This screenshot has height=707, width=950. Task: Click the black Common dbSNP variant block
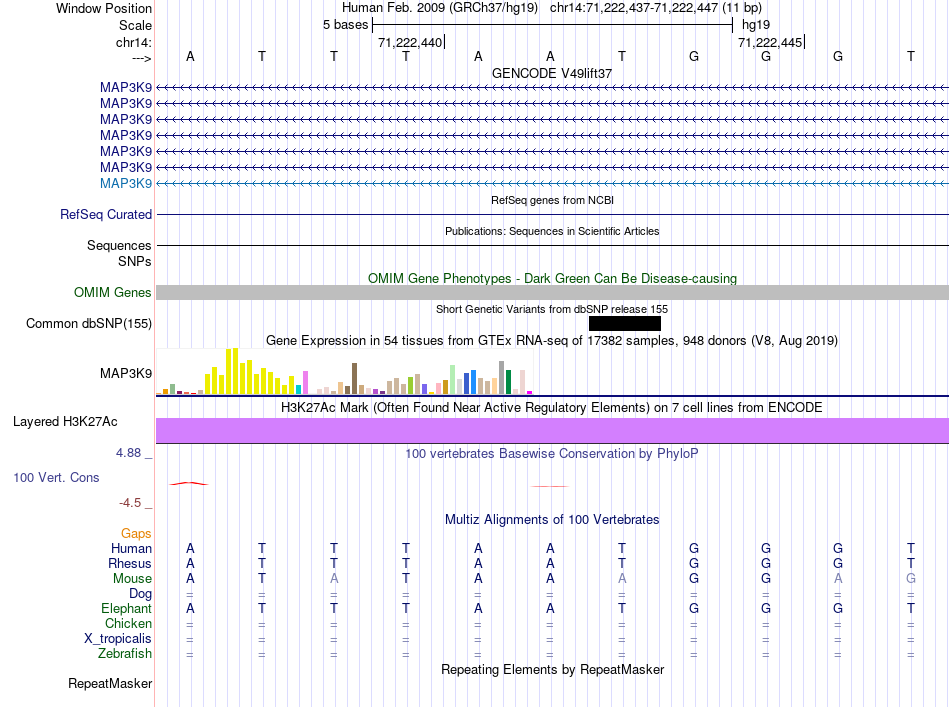coord(624,323)
